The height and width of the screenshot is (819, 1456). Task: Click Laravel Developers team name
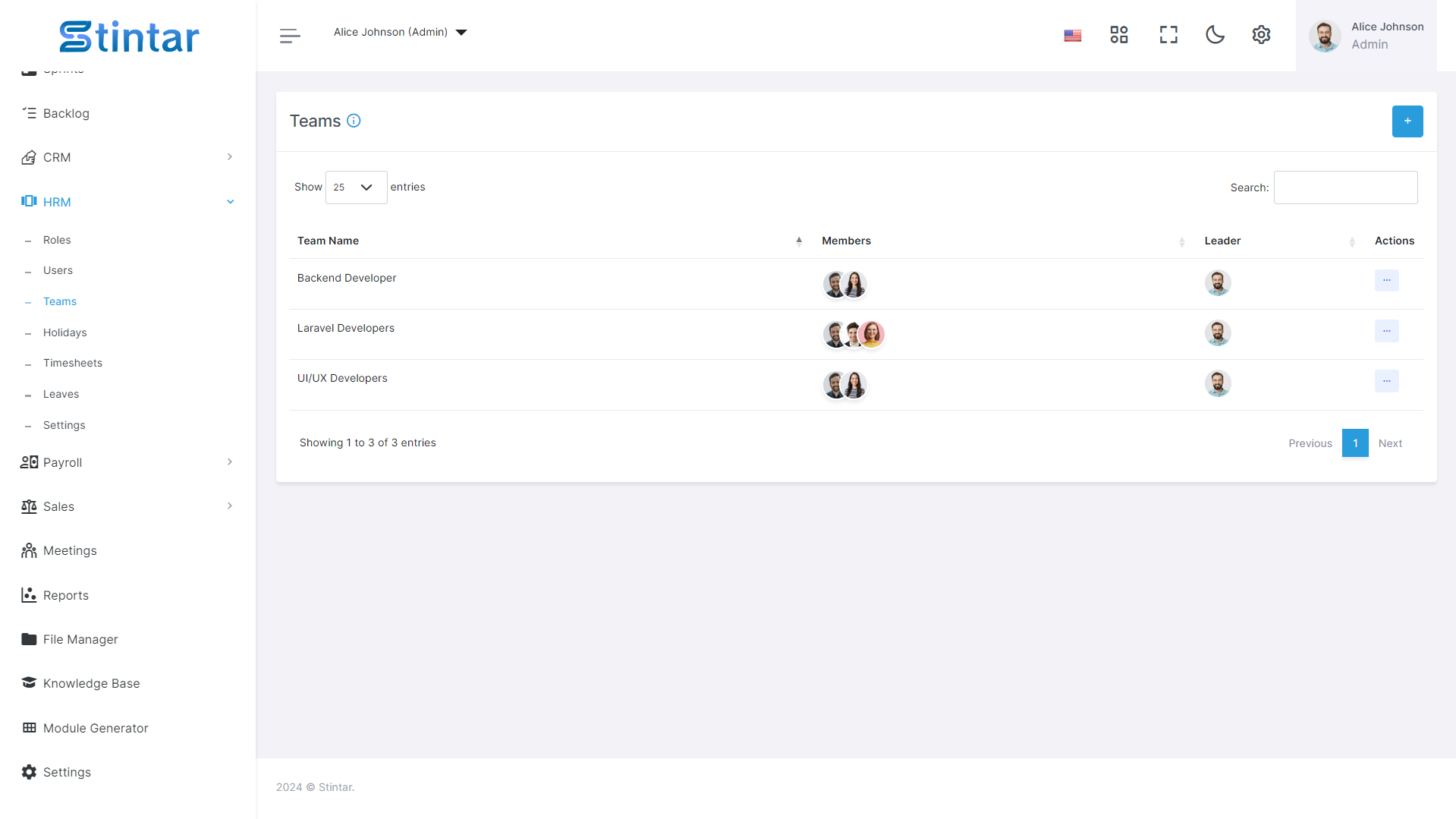(x=345, y=328)
